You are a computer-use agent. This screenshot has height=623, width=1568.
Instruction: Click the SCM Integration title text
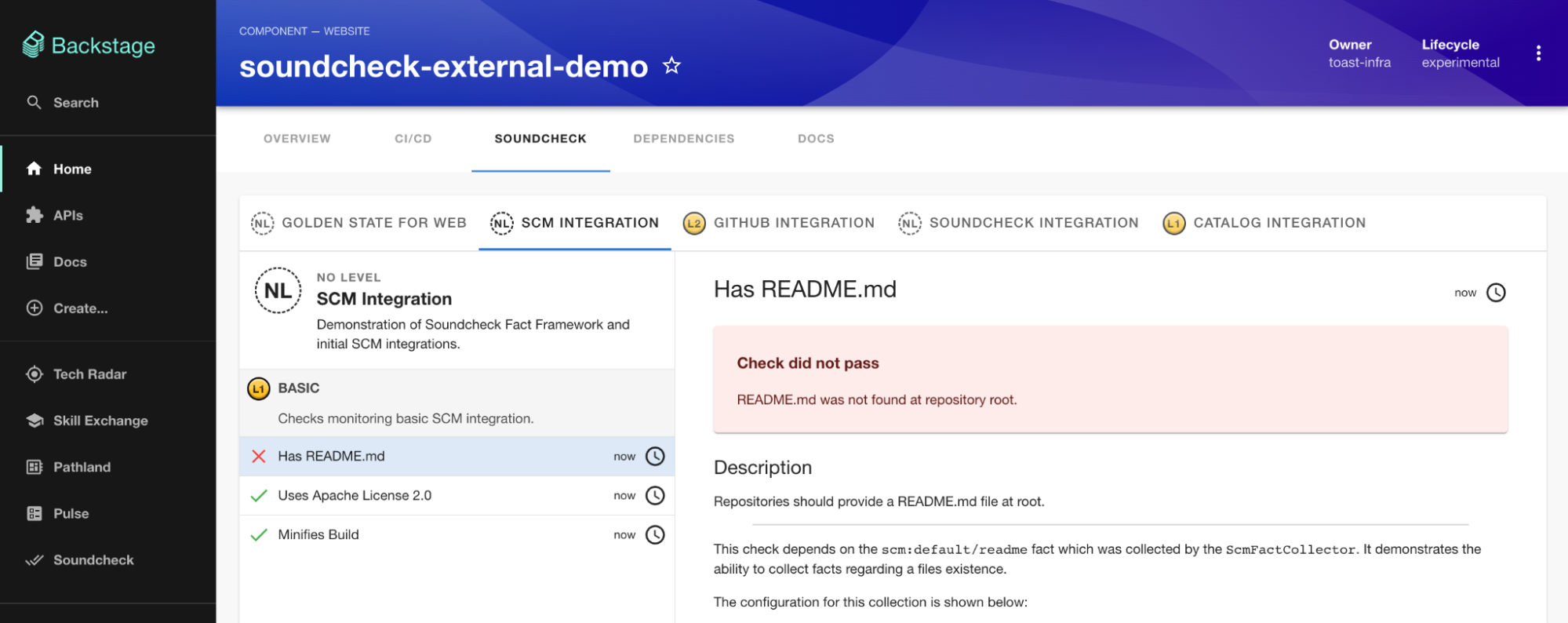384,299
